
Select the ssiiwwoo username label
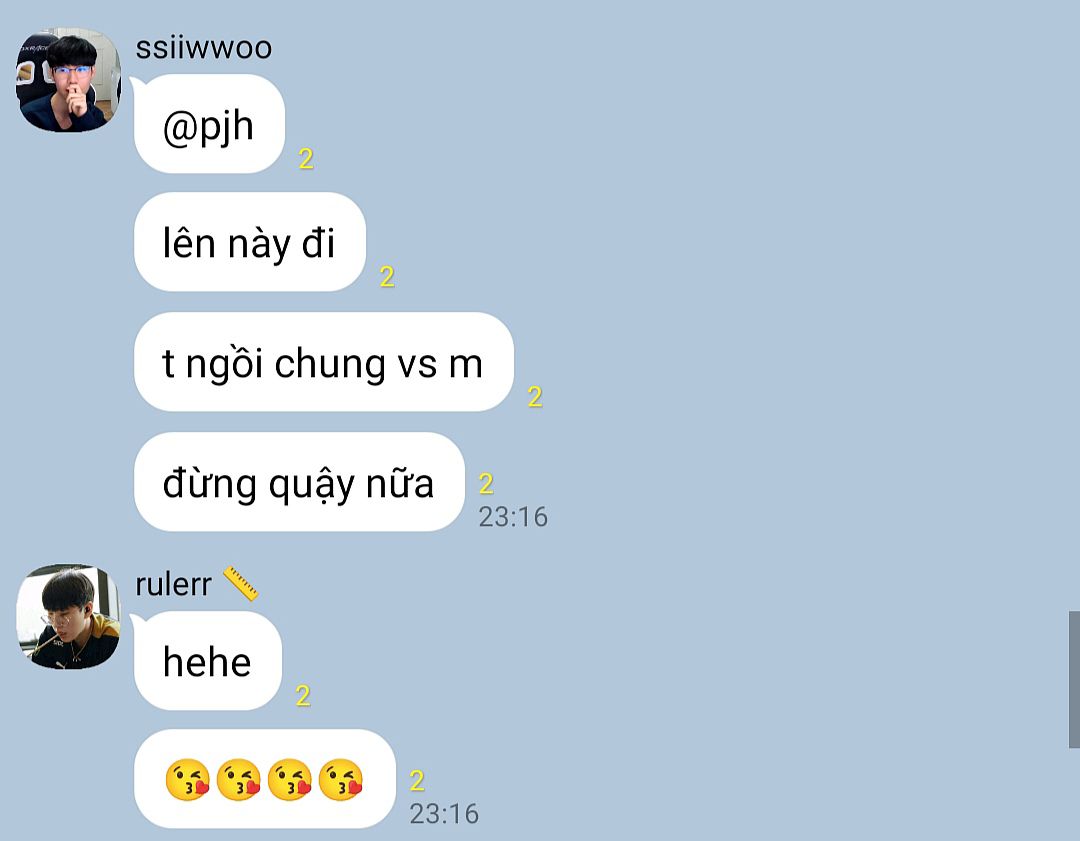204,48
